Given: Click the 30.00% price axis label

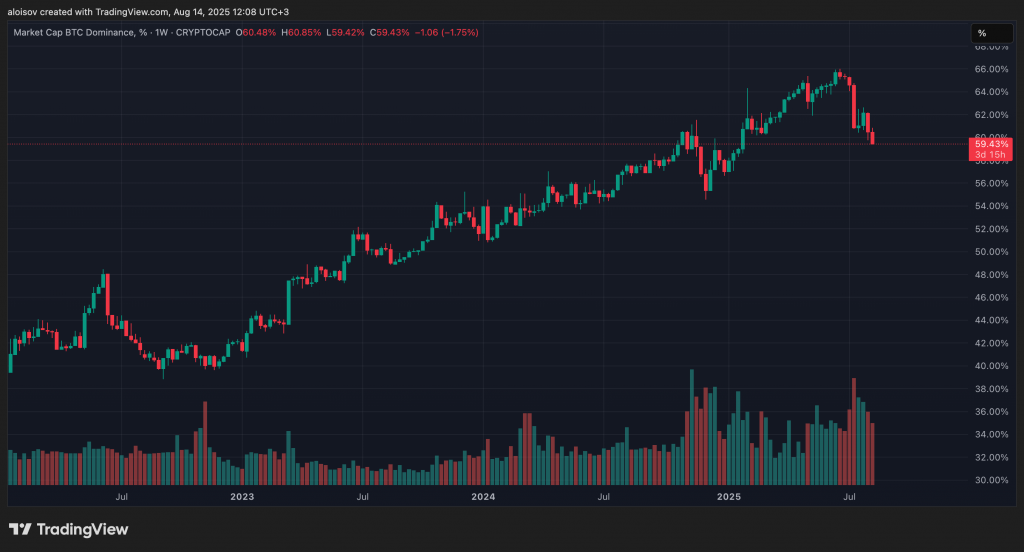Looking at the screenshot, I should click(991, 480).
